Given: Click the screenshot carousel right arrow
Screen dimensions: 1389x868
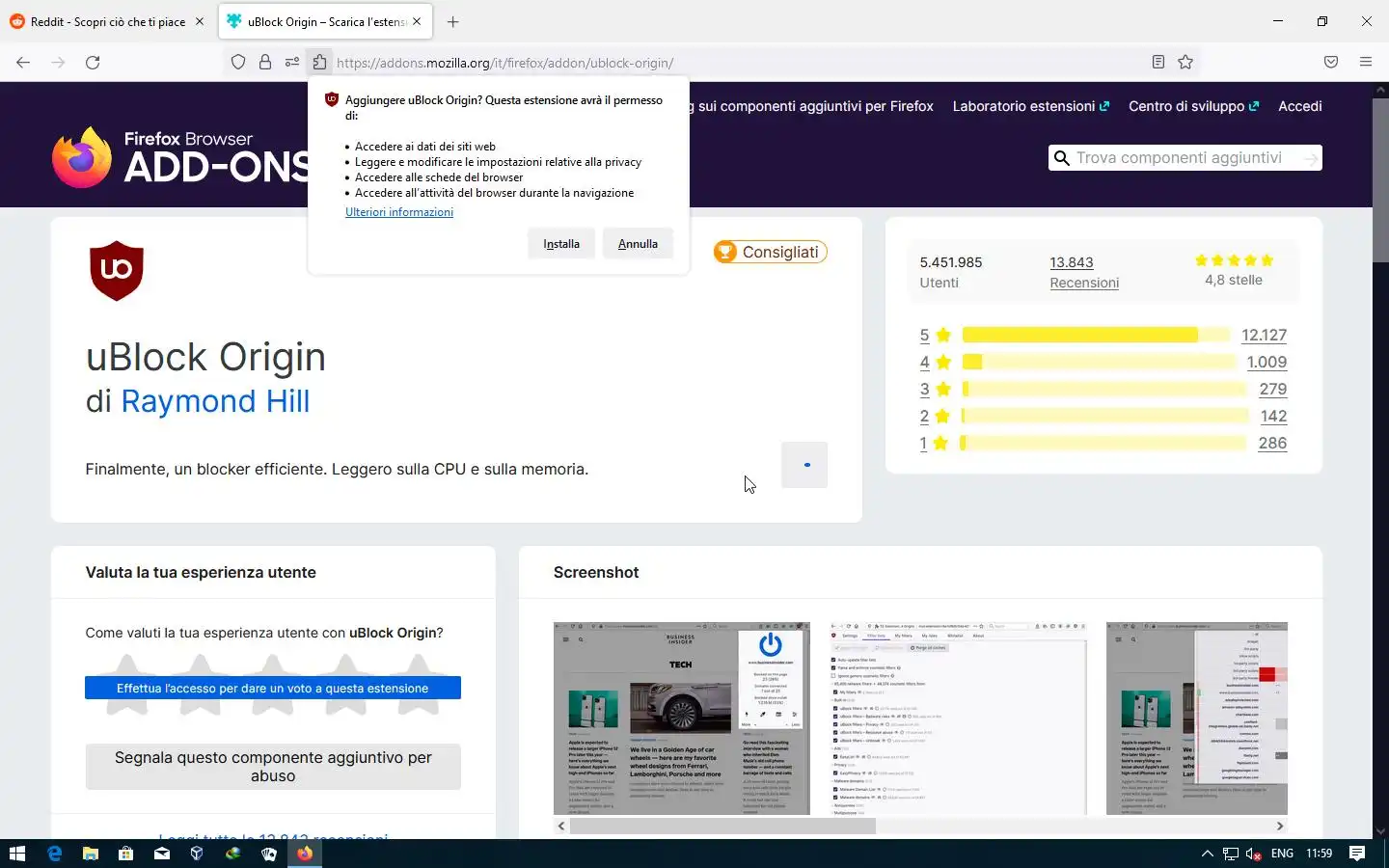Looking at the screenshot, I should click(1280, 826).
